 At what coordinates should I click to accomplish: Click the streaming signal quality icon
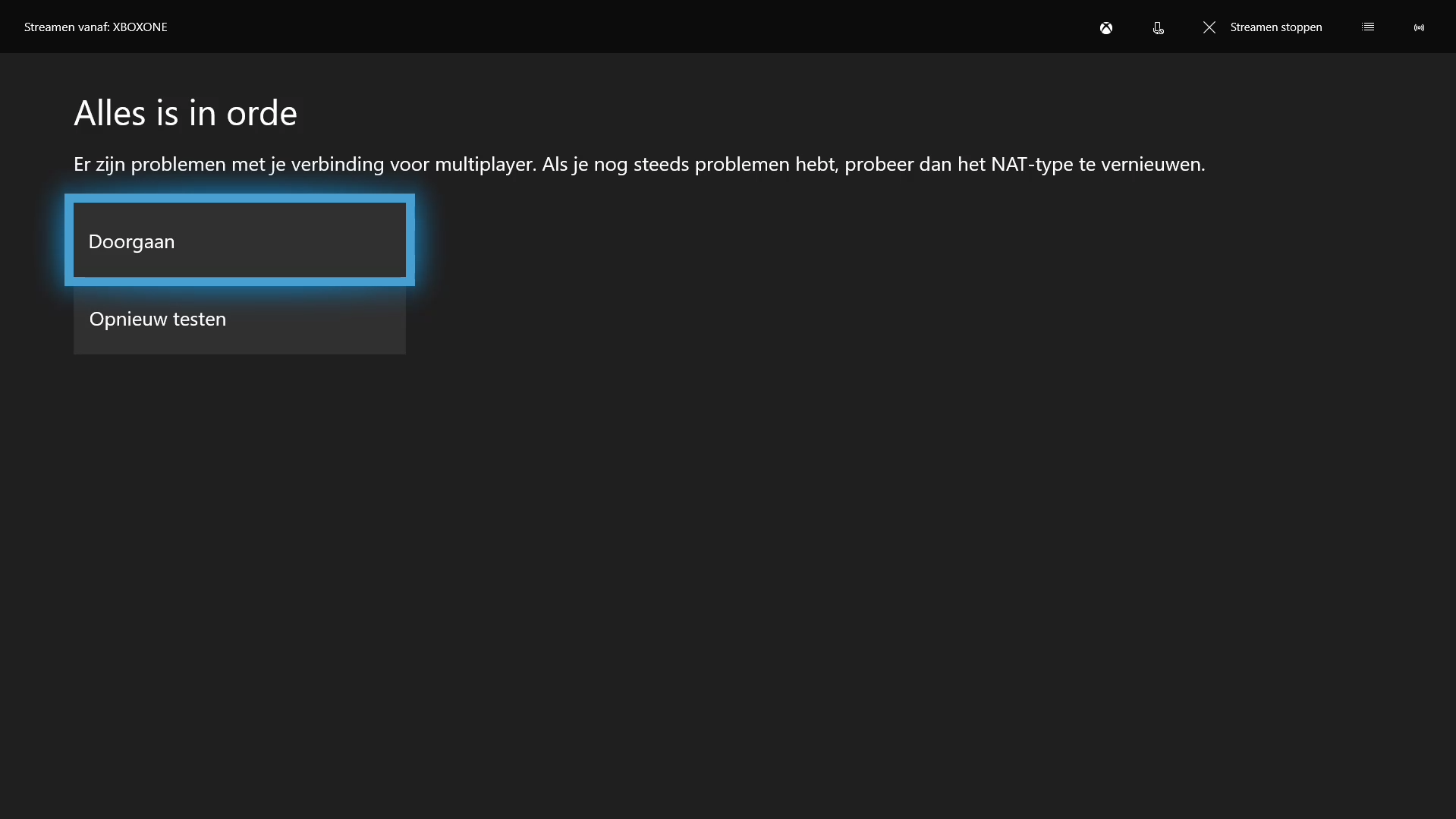pos(1419,27)
